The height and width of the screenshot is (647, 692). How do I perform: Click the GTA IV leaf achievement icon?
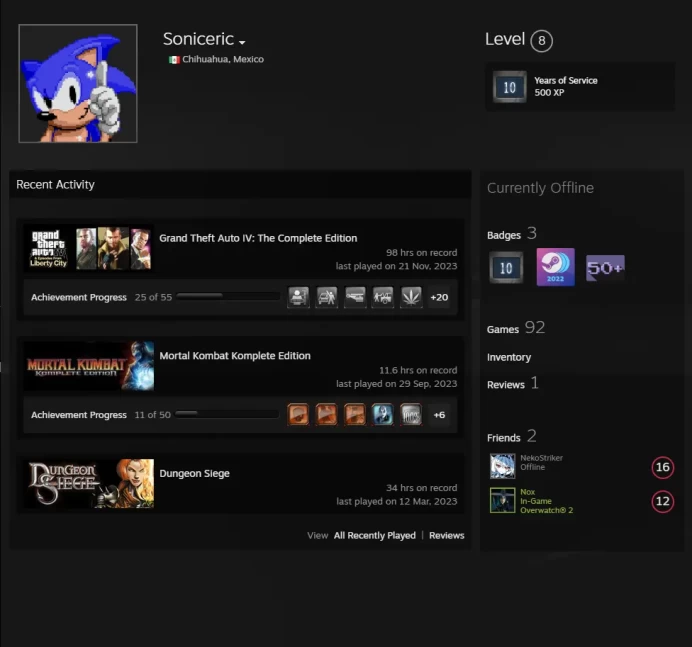tap(411, 297)
